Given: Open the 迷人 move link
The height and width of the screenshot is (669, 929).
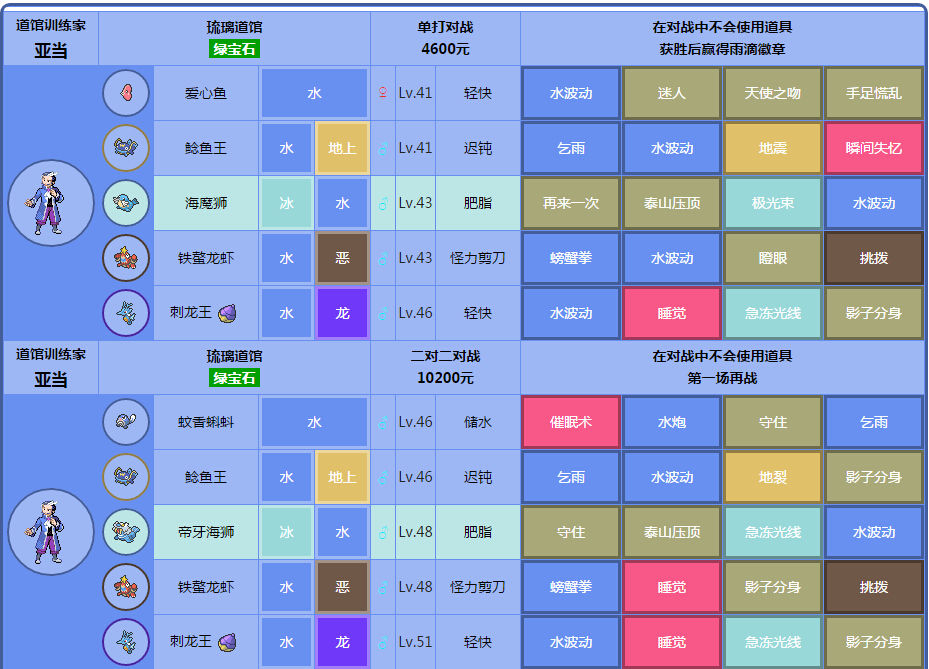Looking at the screenshot, I should click(672, 93).
